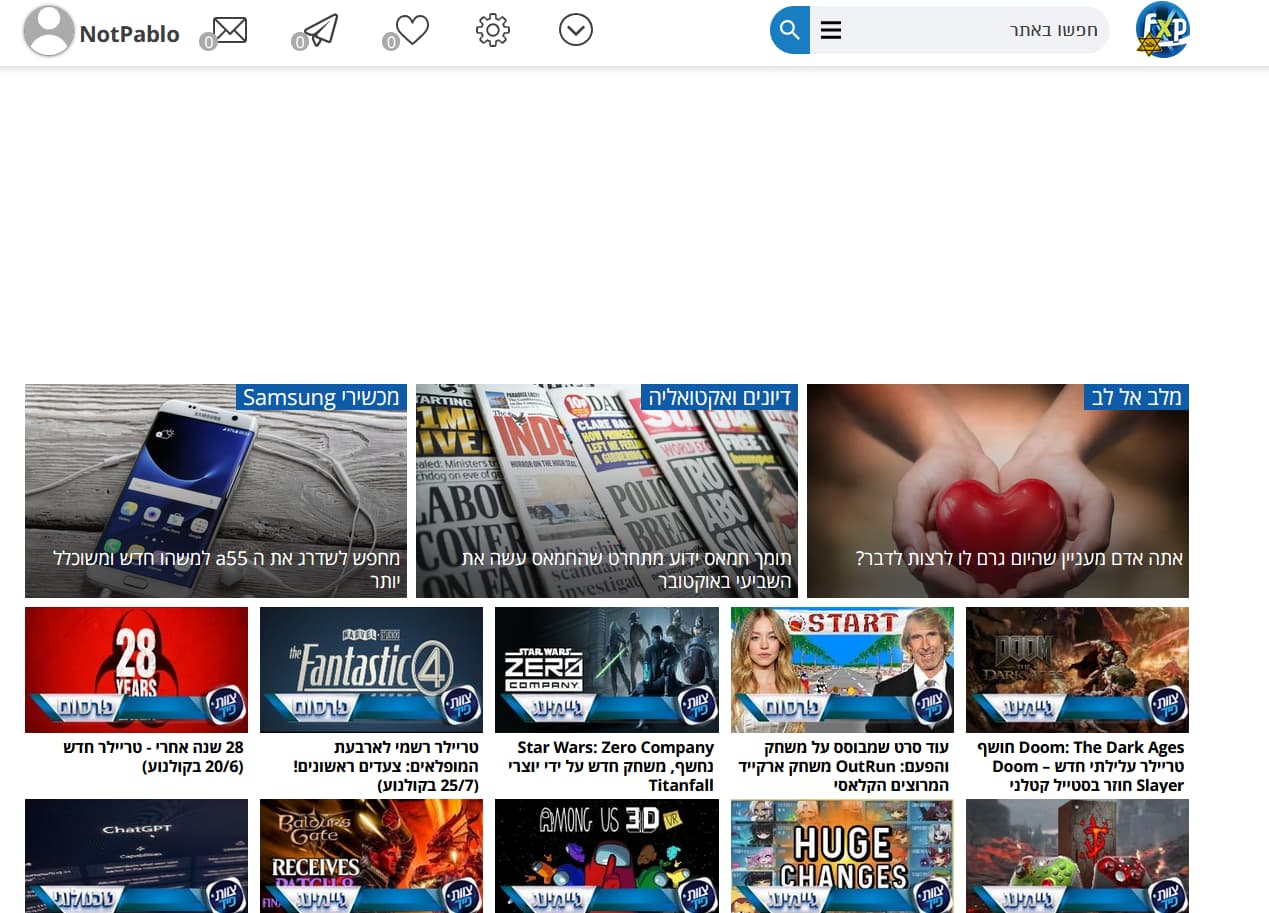Open the Fantastic 4 trailer article title

(x=386, y=766)
